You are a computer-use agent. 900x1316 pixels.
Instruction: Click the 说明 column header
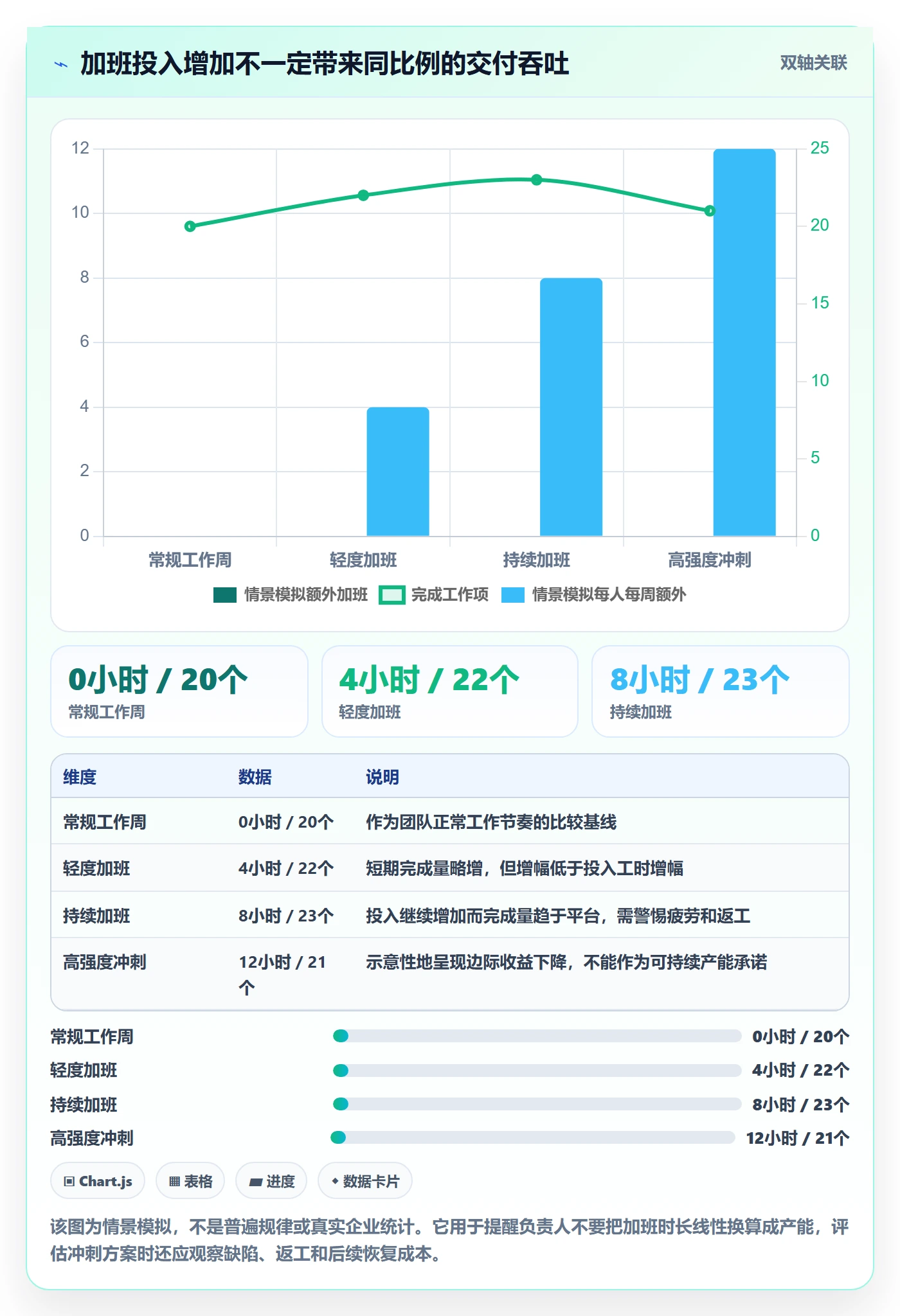pyautogui.click(x=382, y=777)
